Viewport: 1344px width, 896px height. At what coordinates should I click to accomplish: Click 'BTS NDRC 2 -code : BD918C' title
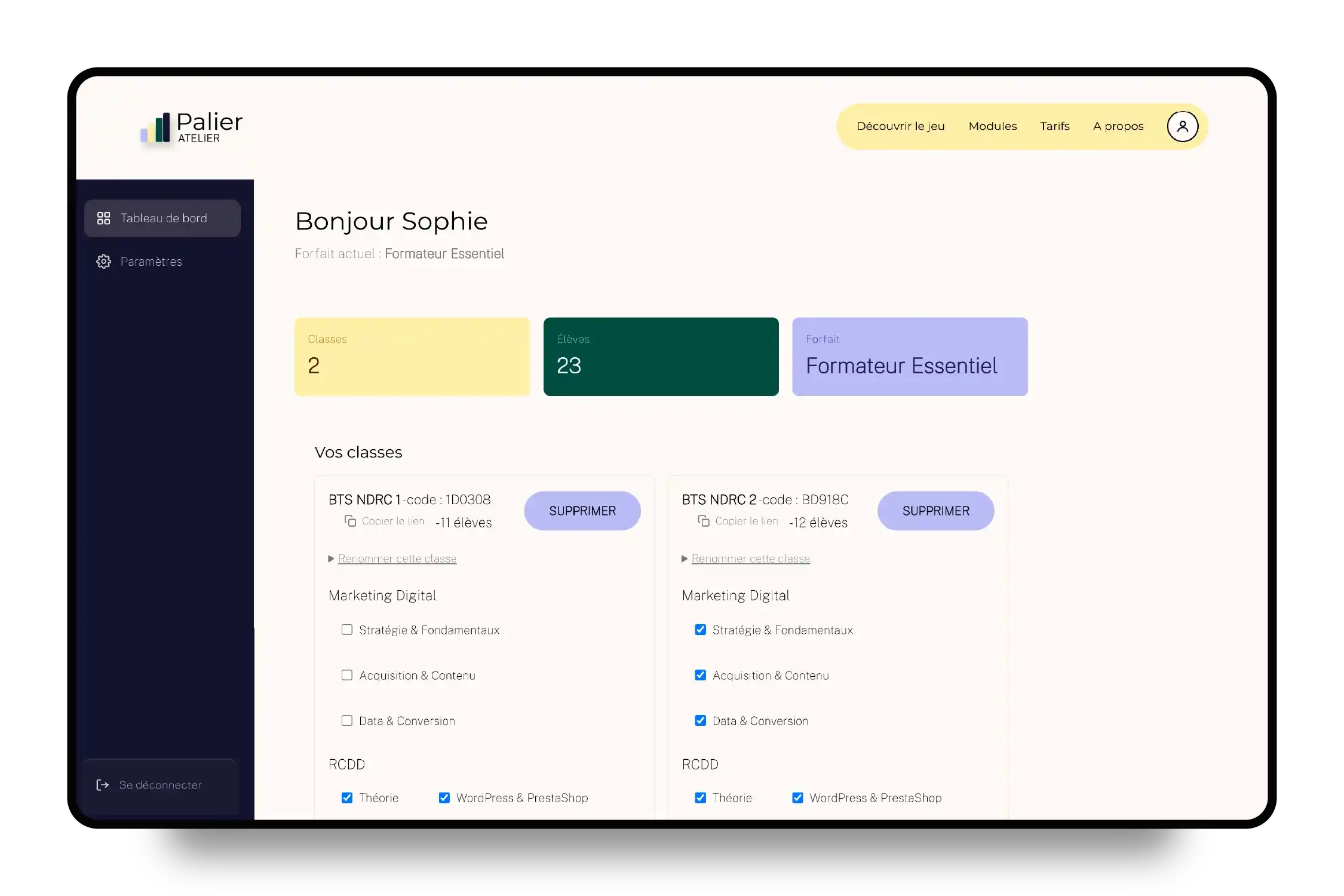[765, 500]
